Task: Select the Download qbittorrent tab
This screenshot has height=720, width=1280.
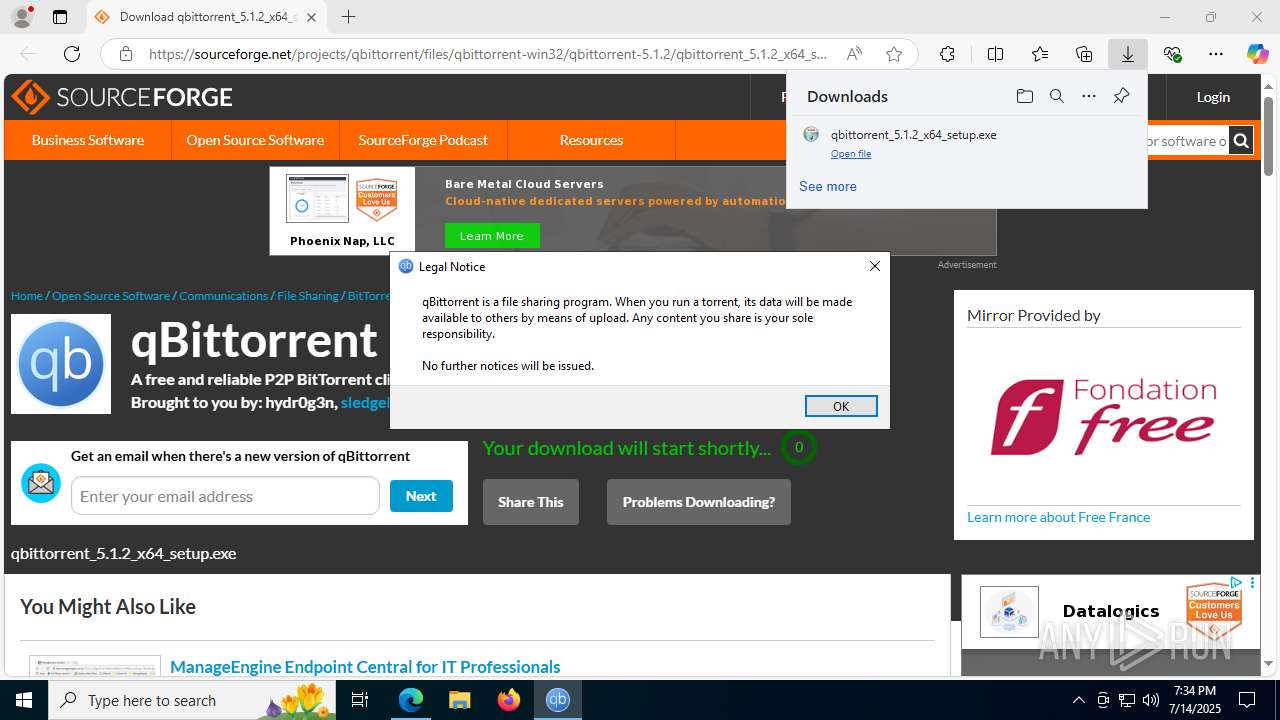Action: point(206,17)
